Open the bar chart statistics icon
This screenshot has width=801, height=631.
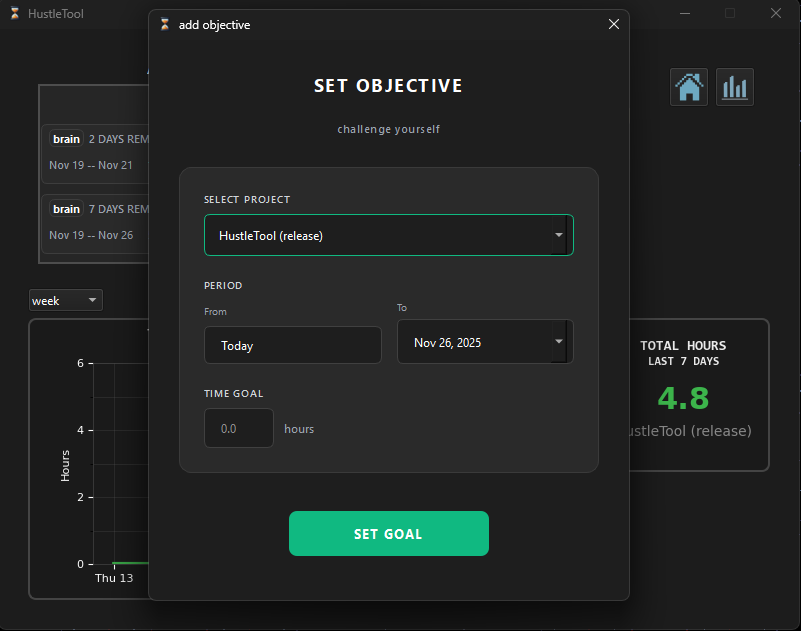[735, 87]
